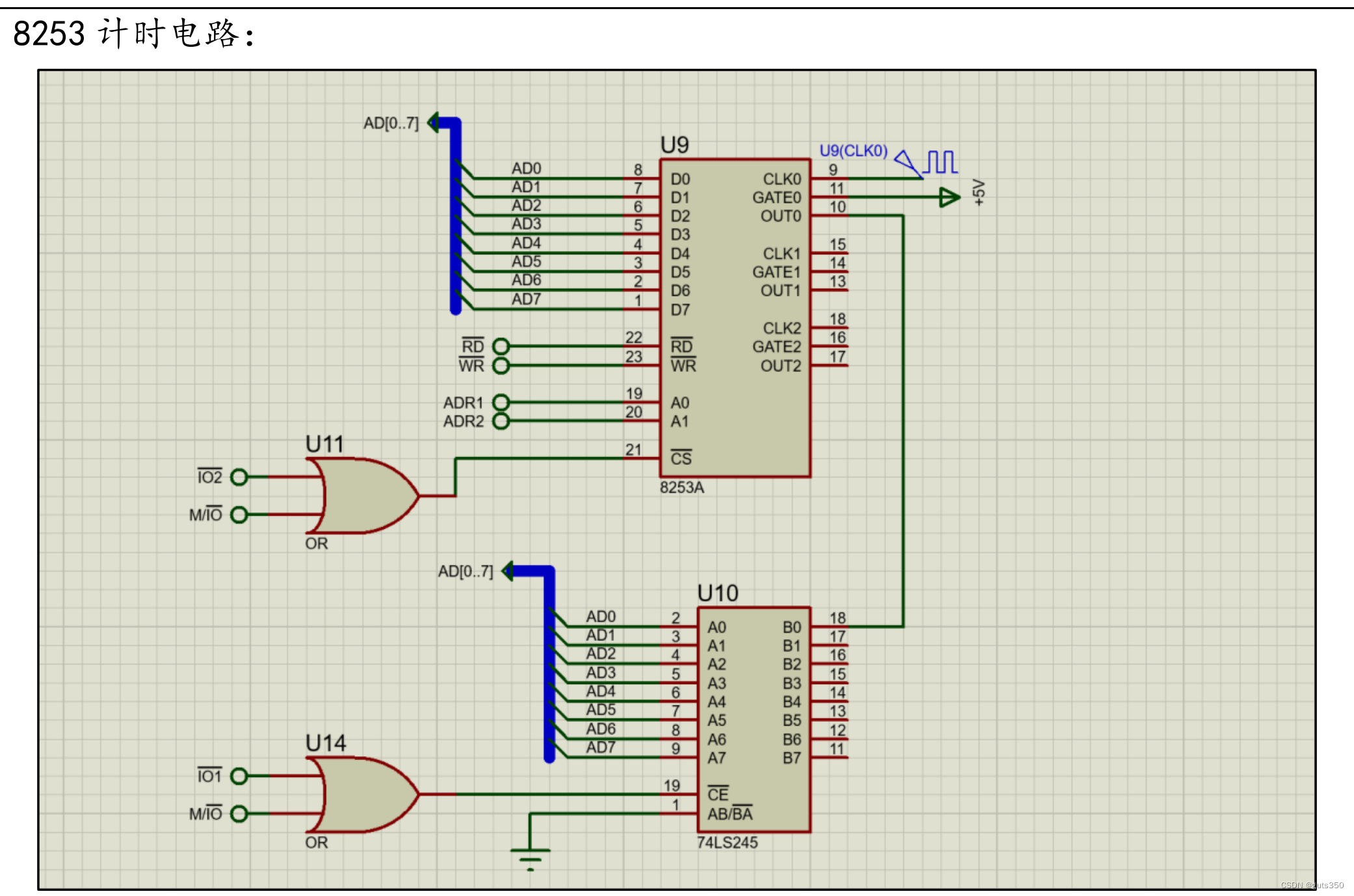Click the 8253A part name text
The image size is (1354, 896).
682,488
